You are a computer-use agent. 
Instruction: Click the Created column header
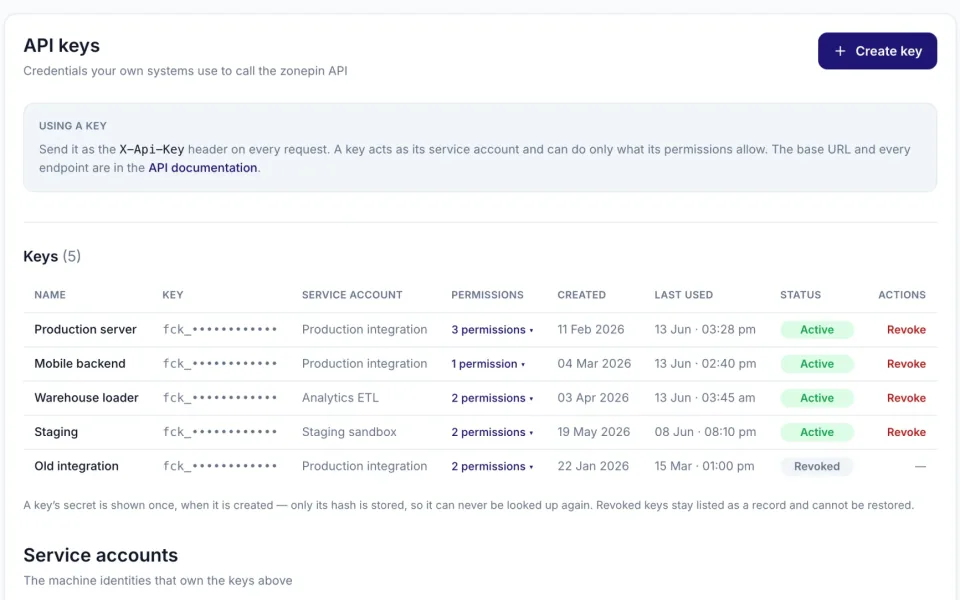point(581,294)
